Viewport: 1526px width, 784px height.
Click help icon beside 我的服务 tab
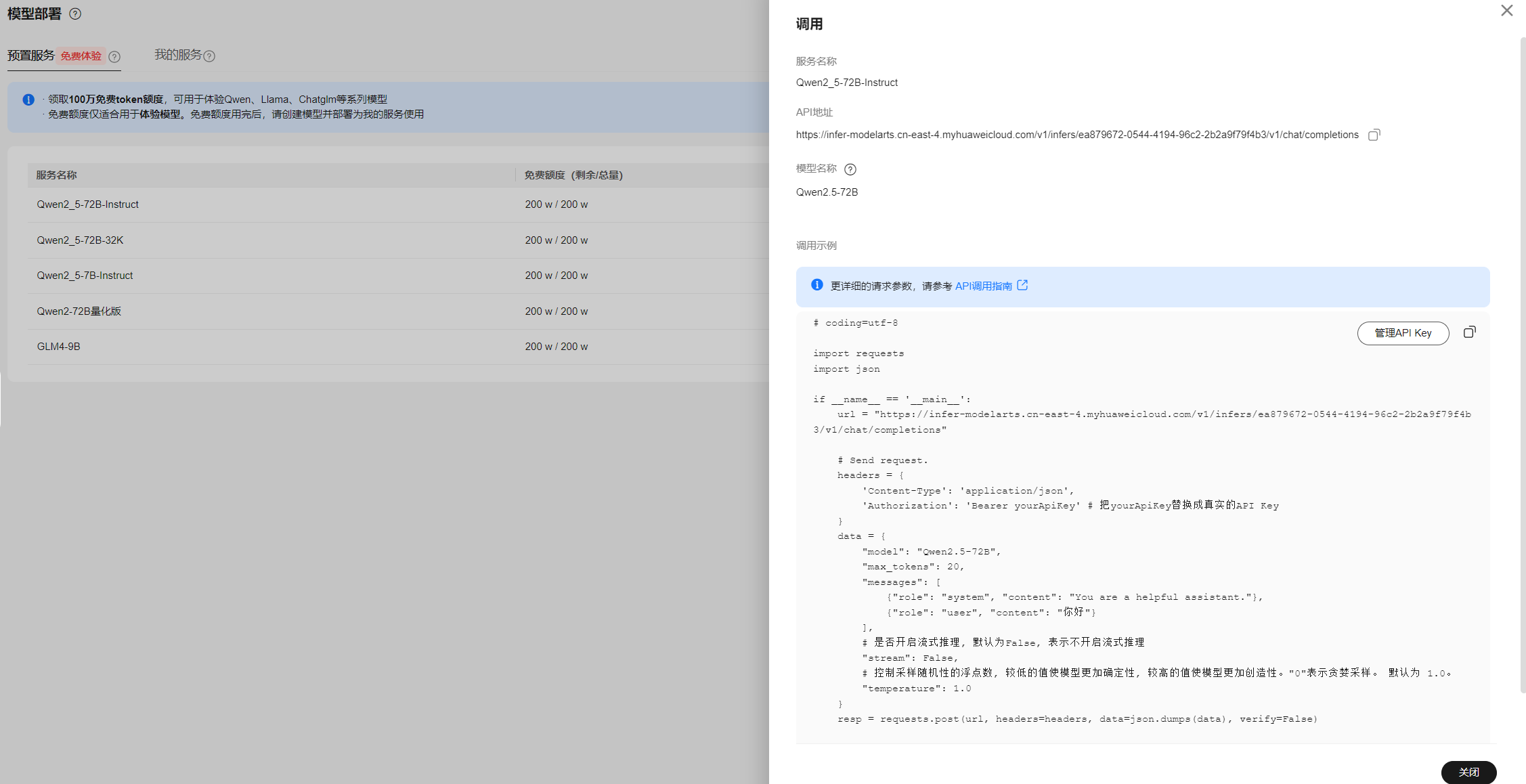(209, 56)
